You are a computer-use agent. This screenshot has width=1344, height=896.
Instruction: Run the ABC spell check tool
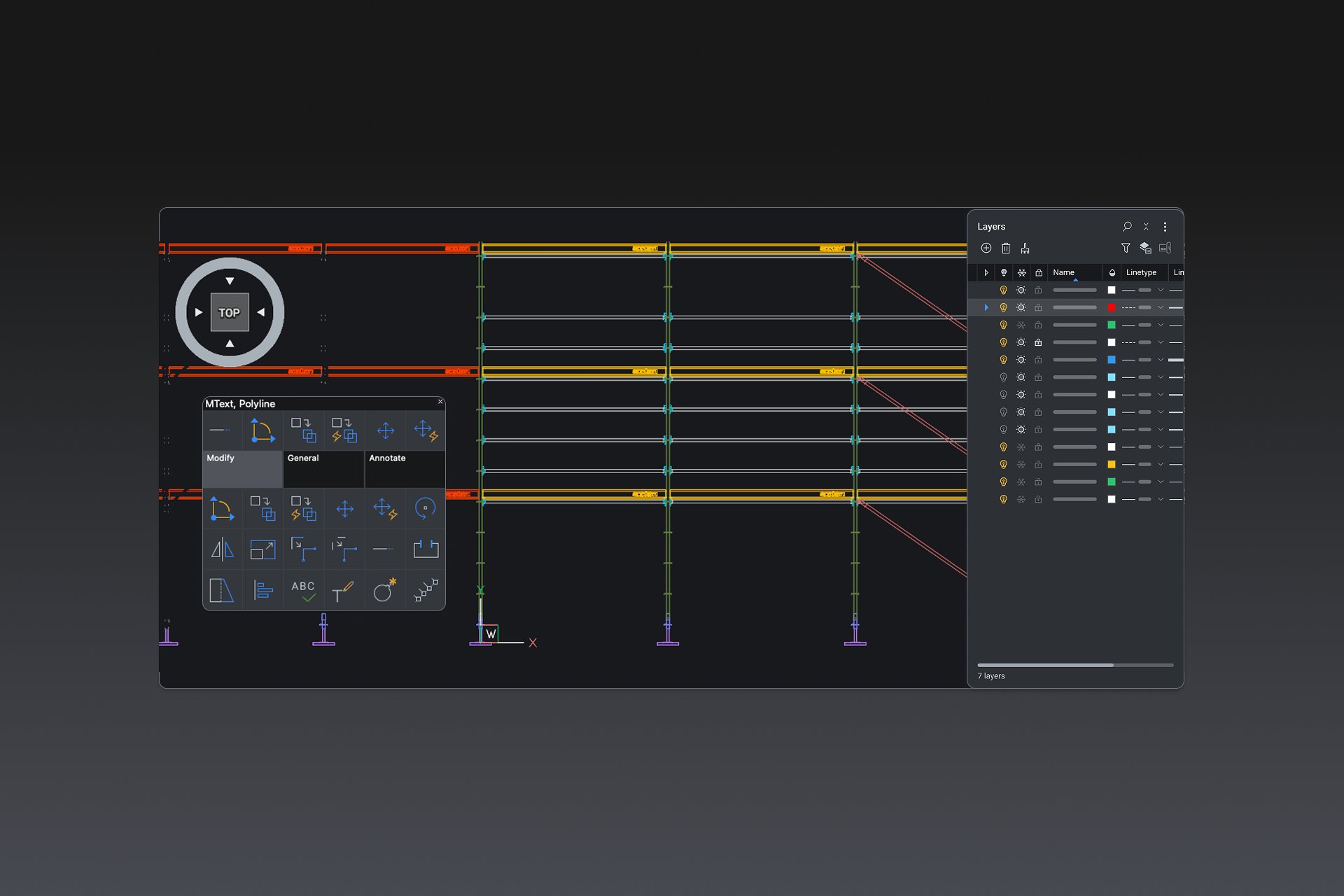[x=303, y=591]
